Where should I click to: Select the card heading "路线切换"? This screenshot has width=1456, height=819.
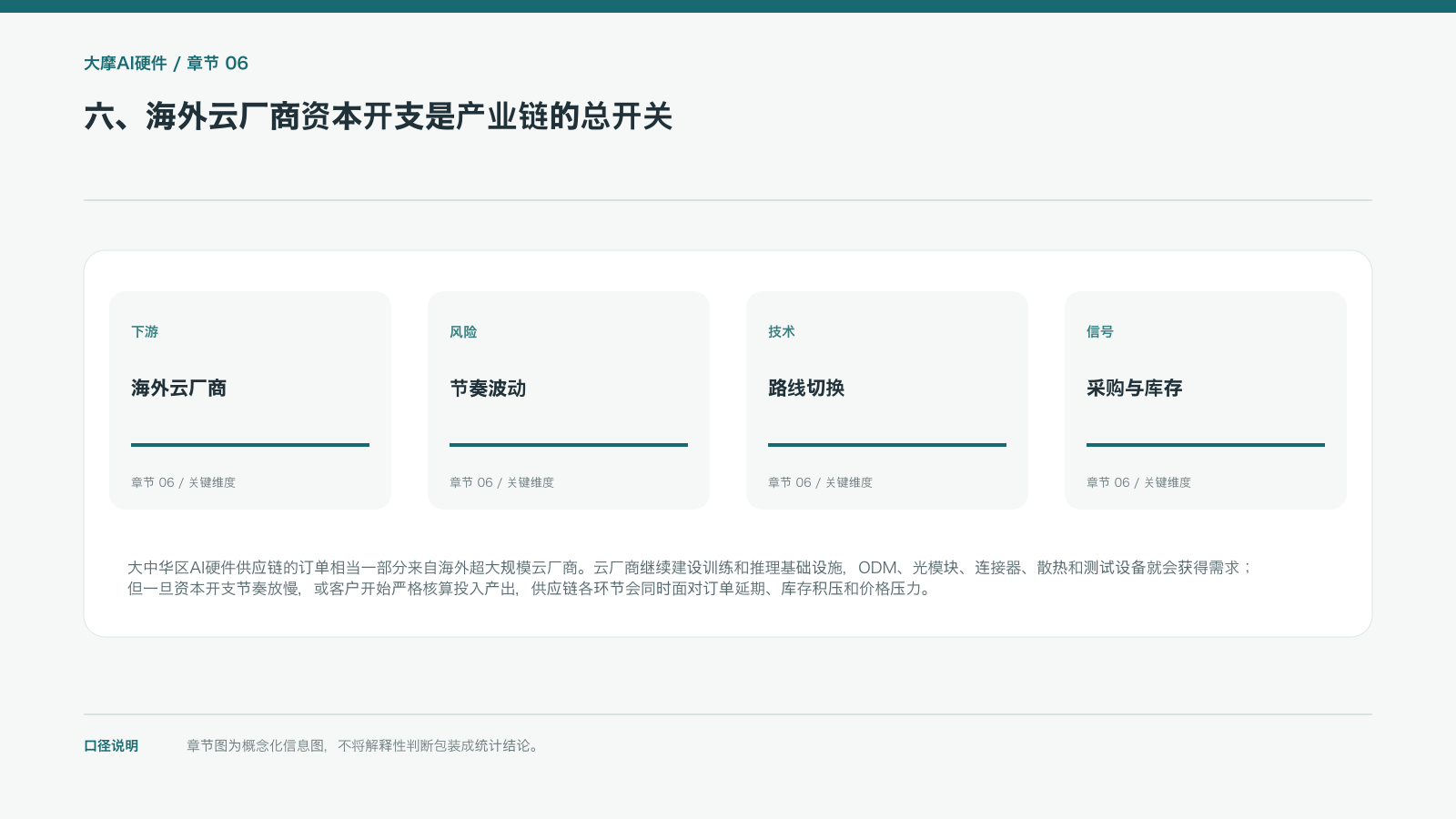click(806, 389)
